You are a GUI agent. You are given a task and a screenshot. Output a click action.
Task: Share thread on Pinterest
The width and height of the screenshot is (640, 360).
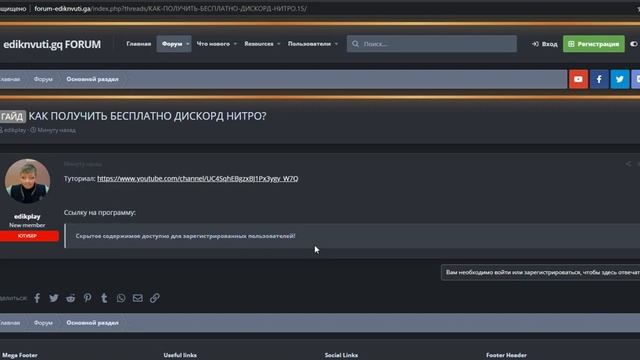(87, 298)
